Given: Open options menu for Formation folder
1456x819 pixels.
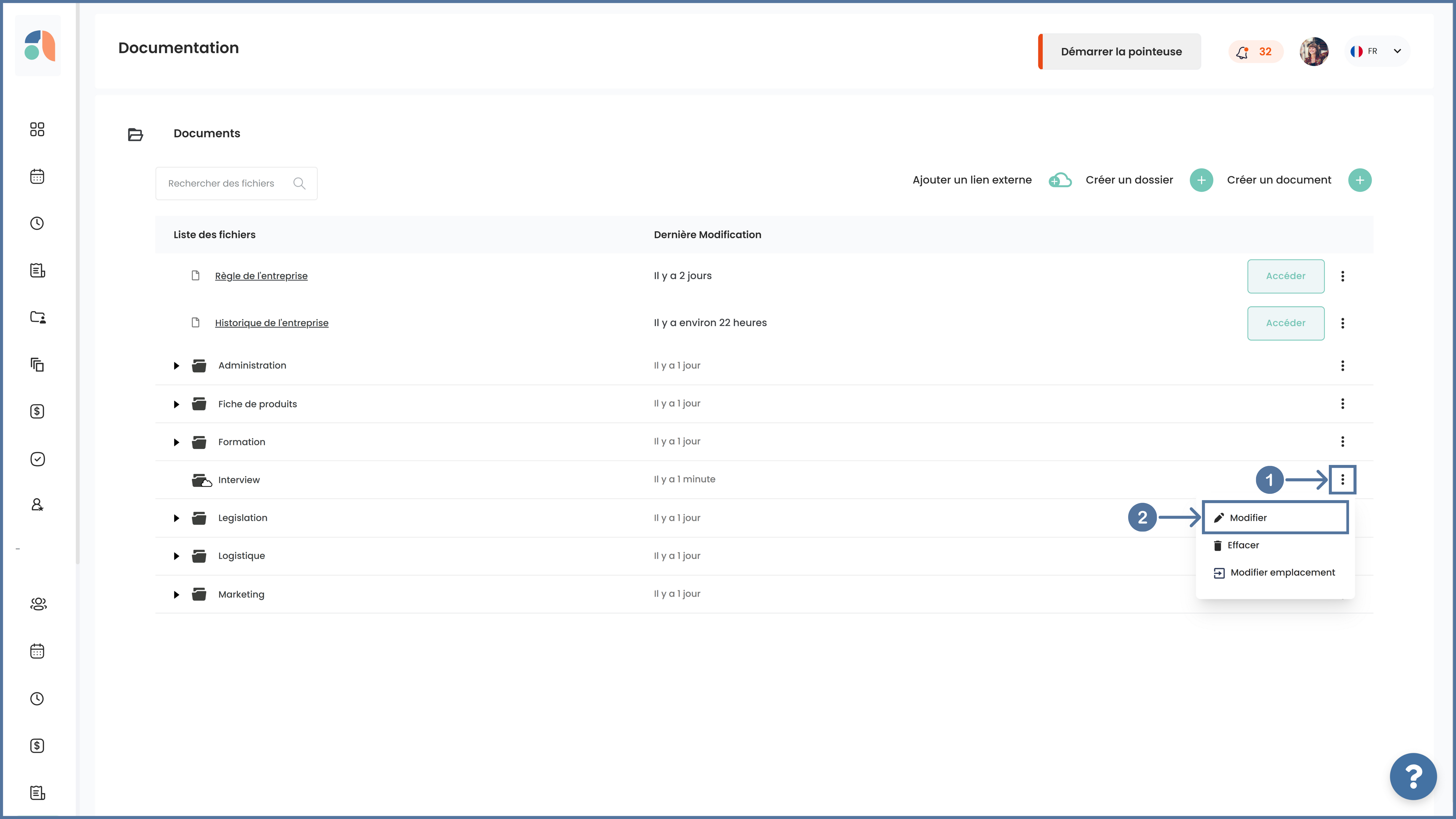Looking at the screenshot, I should (x=1342, y=441).
